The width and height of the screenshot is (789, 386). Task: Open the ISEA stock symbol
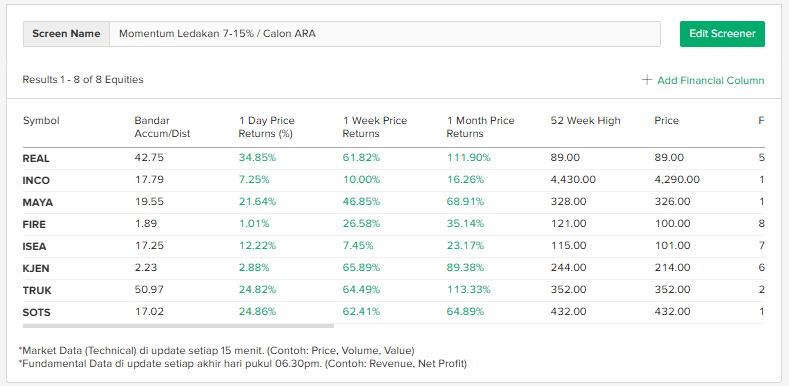click(x=35, y=247)
